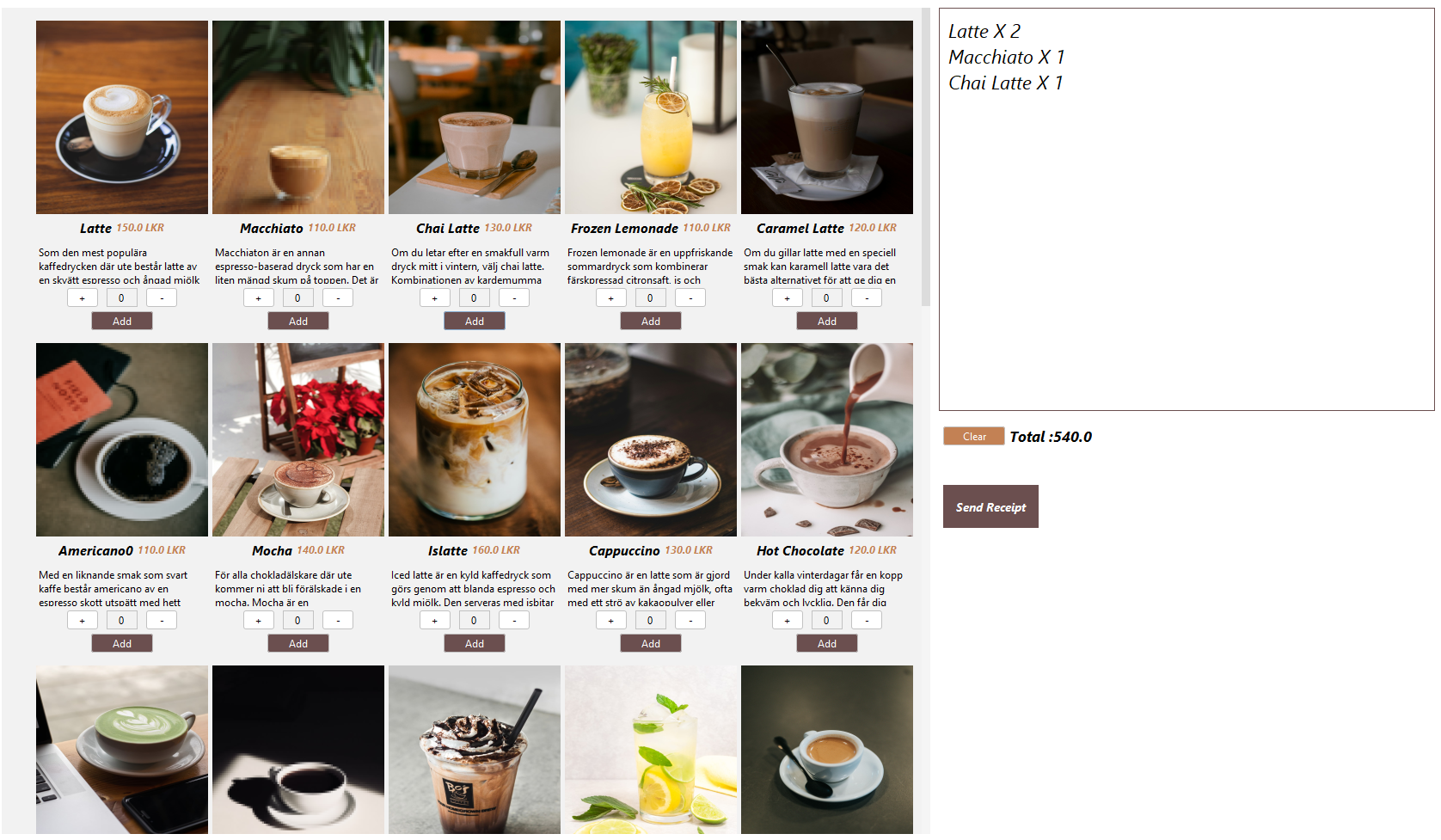Screen dimensions: 1441x840
Task: Add Americano0 to the order
Action: coord(122,643)
